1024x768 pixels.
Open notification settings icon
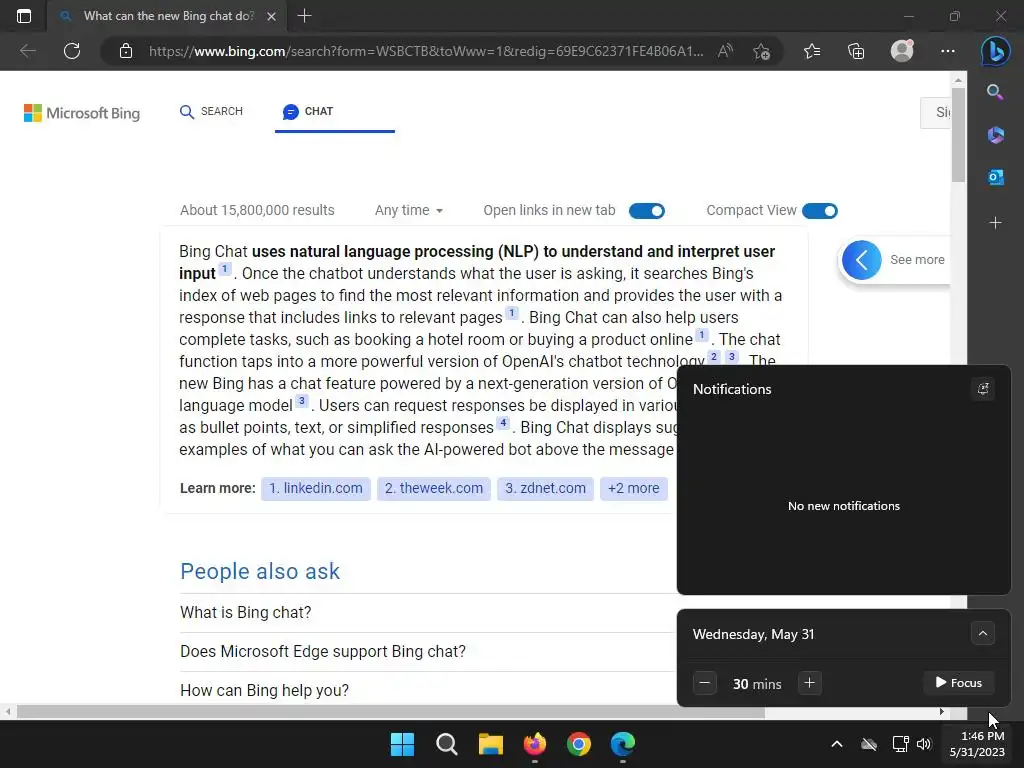coord(983,389)
